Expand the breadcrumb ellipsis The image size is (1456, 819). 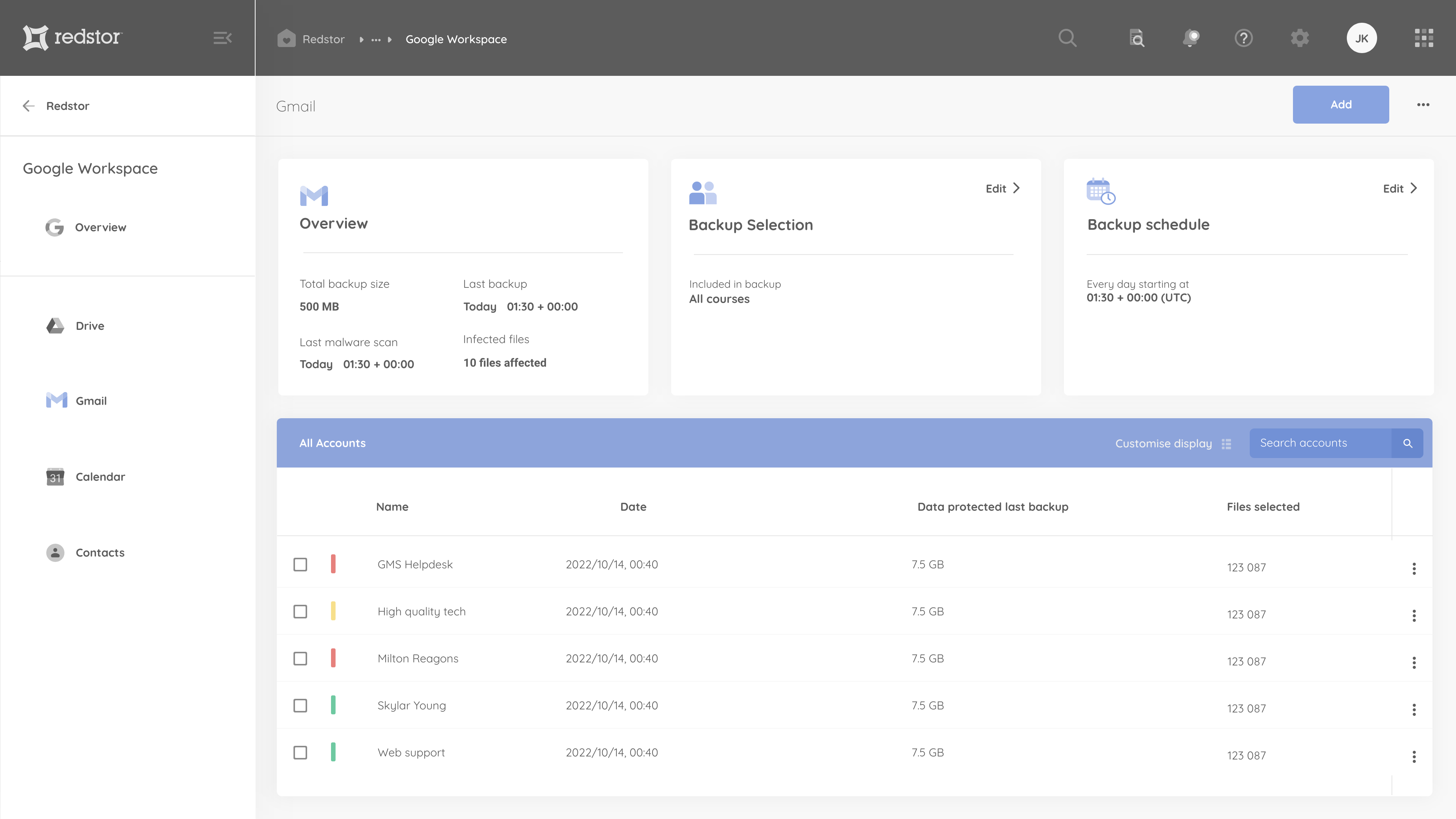click(376, 39)
